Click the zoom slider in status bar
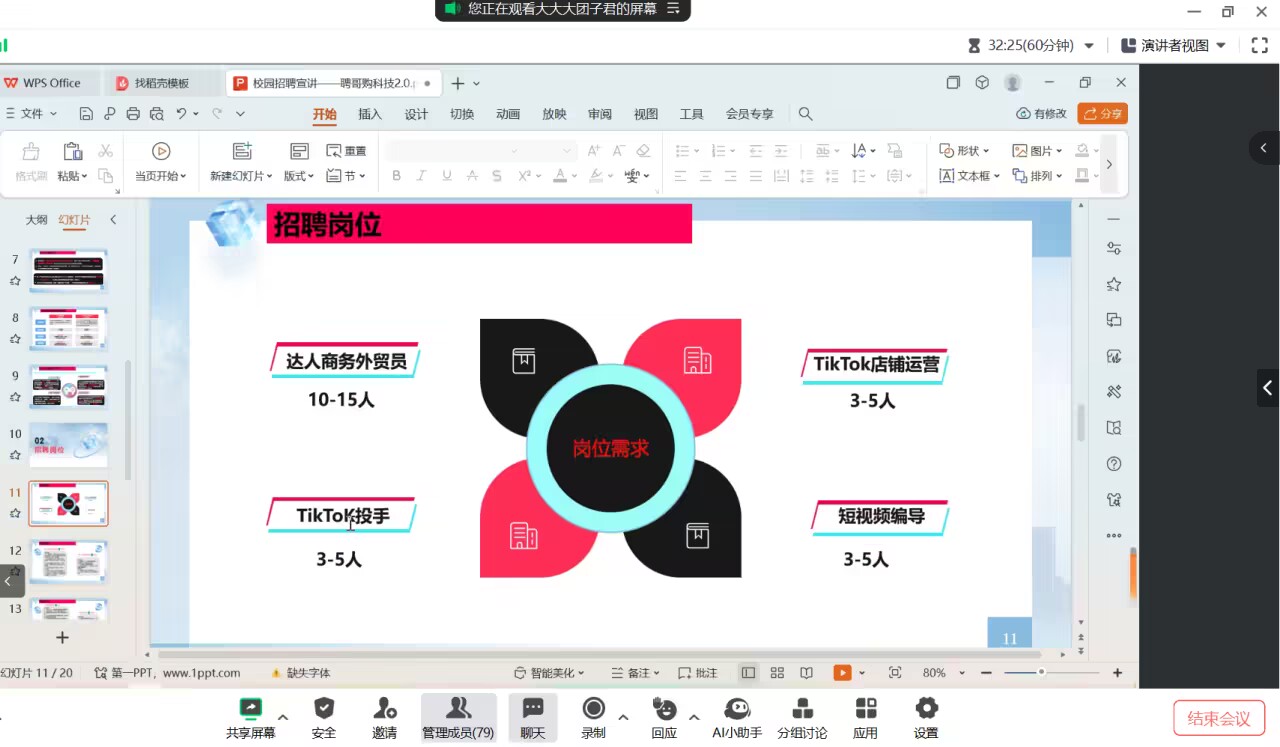Screen dimensions: 1280x747 [x=1041, y=673]
